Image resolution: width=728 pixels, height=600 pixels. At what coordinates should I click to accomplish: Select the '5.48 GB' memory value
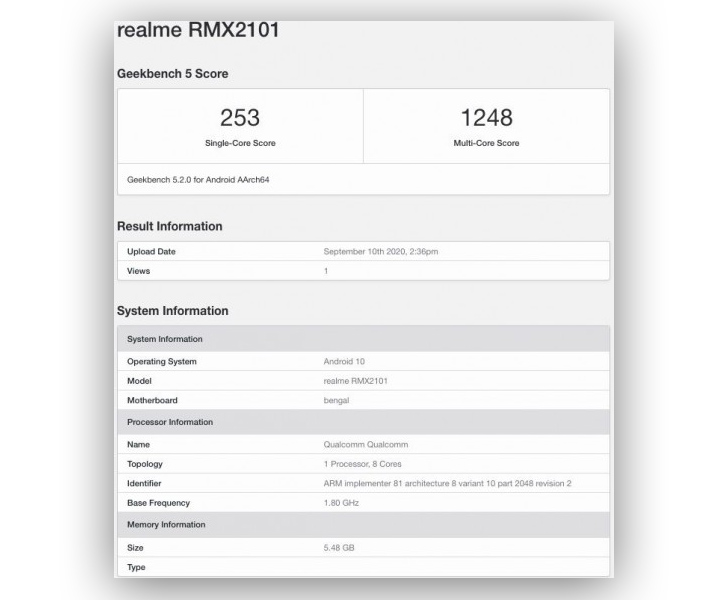(339, 548)
